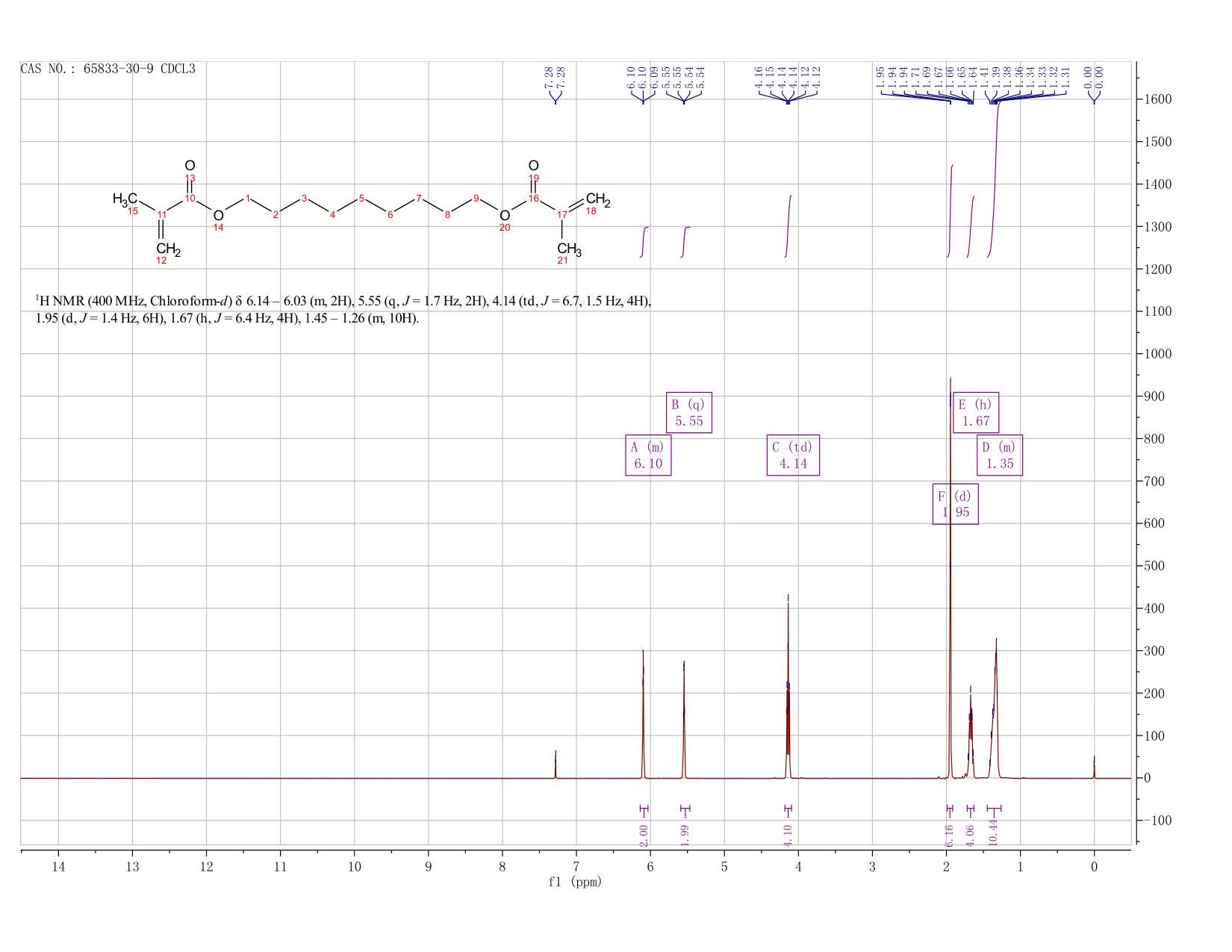Click the 10 tick on the ppm axis
This screenshot has height=952, width=1232.
click(x=354, y=866)
